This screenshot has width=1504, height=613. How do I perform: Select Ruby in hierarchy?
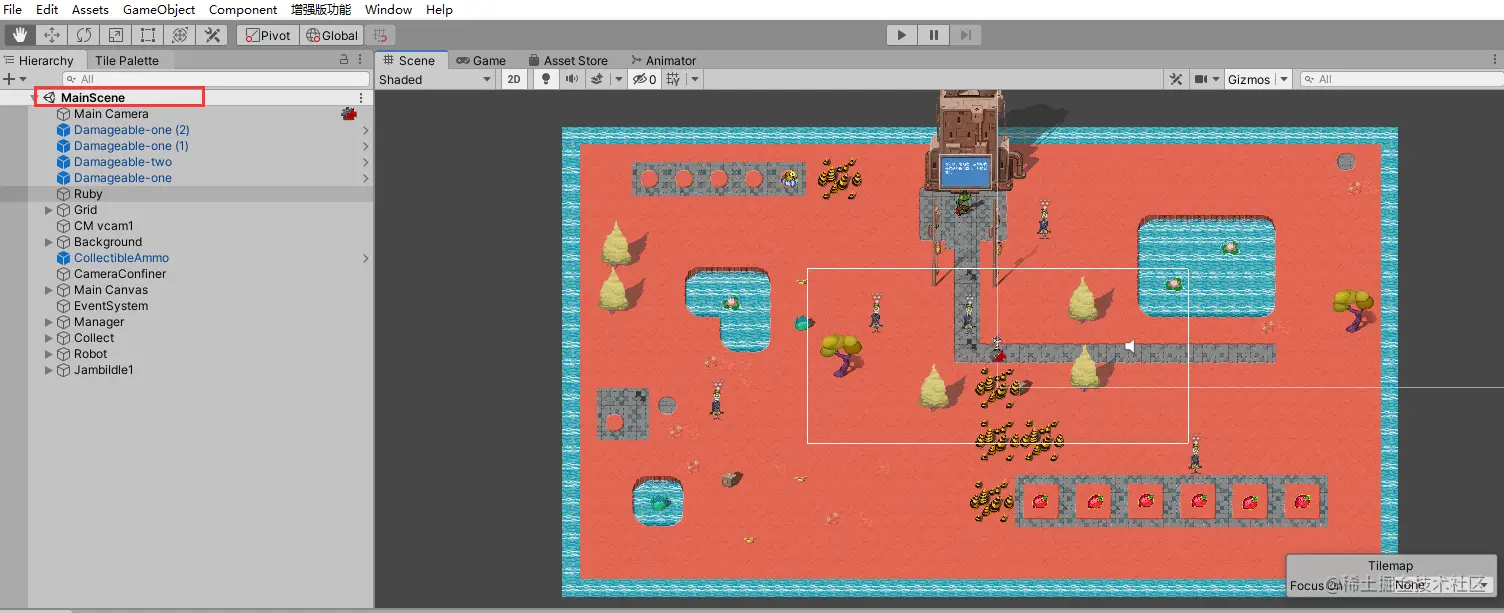click(x=88, y=194)
